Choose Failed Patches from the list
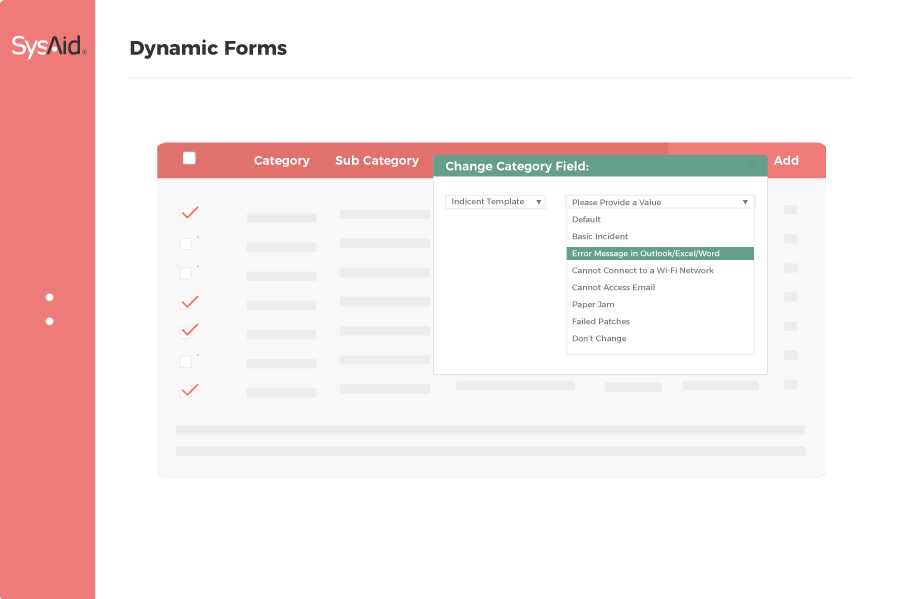 point(660,321)
